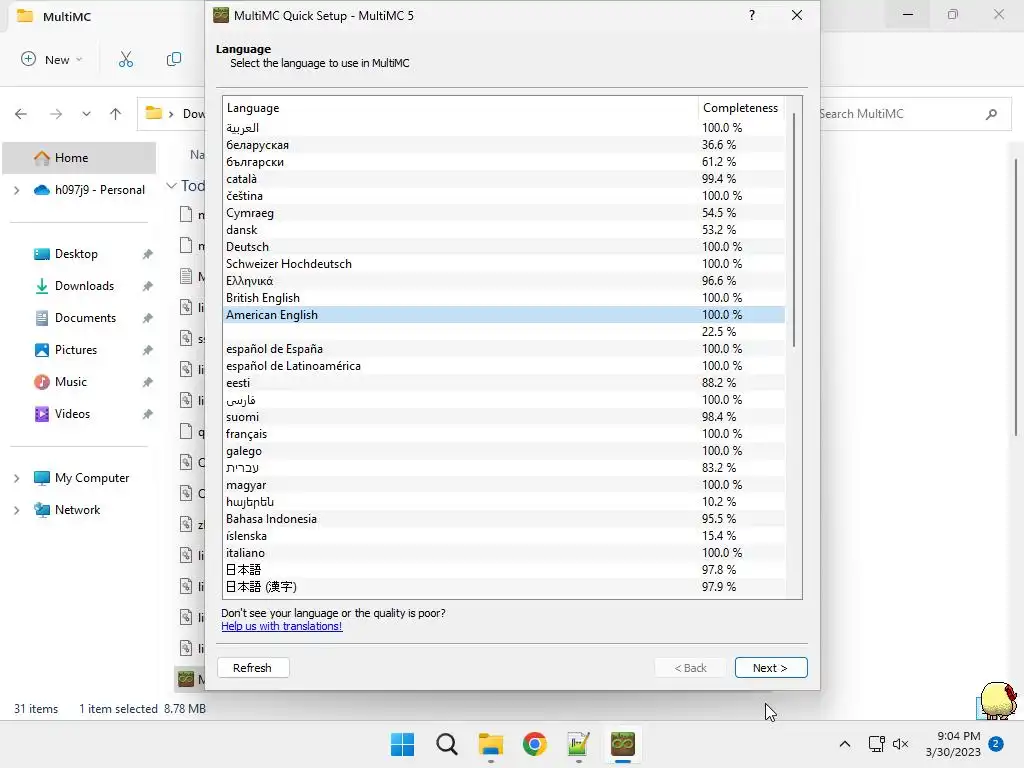Viewport: 1024px width, 768px height.
Task: Open the Help us with translations link
Action: pyautogui.click(x=281, y=626)
